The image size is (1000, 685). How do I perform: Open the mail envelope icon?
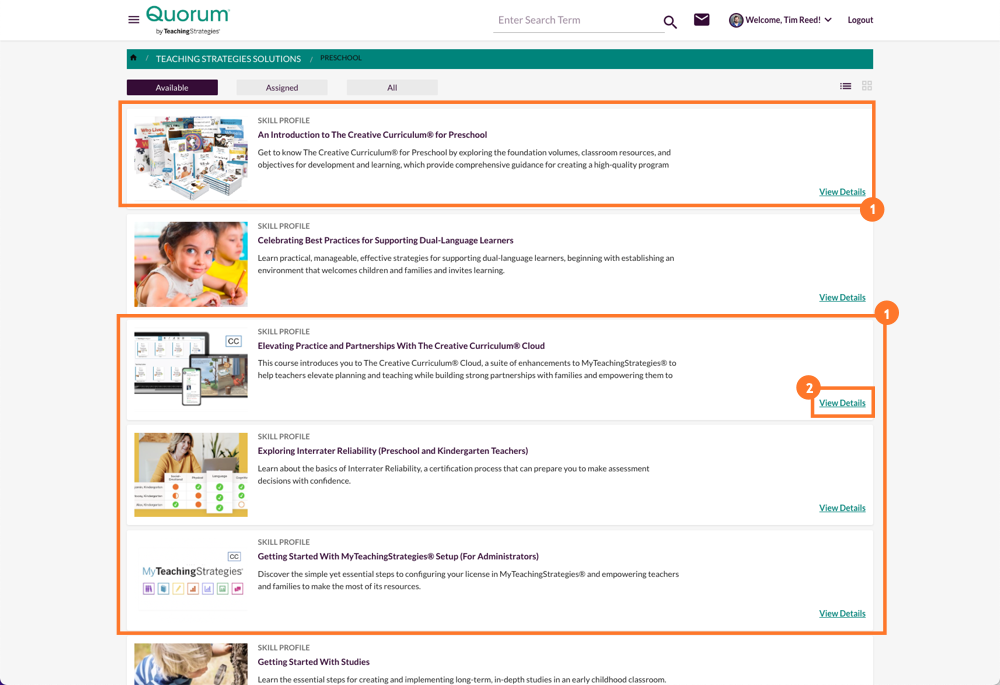click(x=701, y=19)
